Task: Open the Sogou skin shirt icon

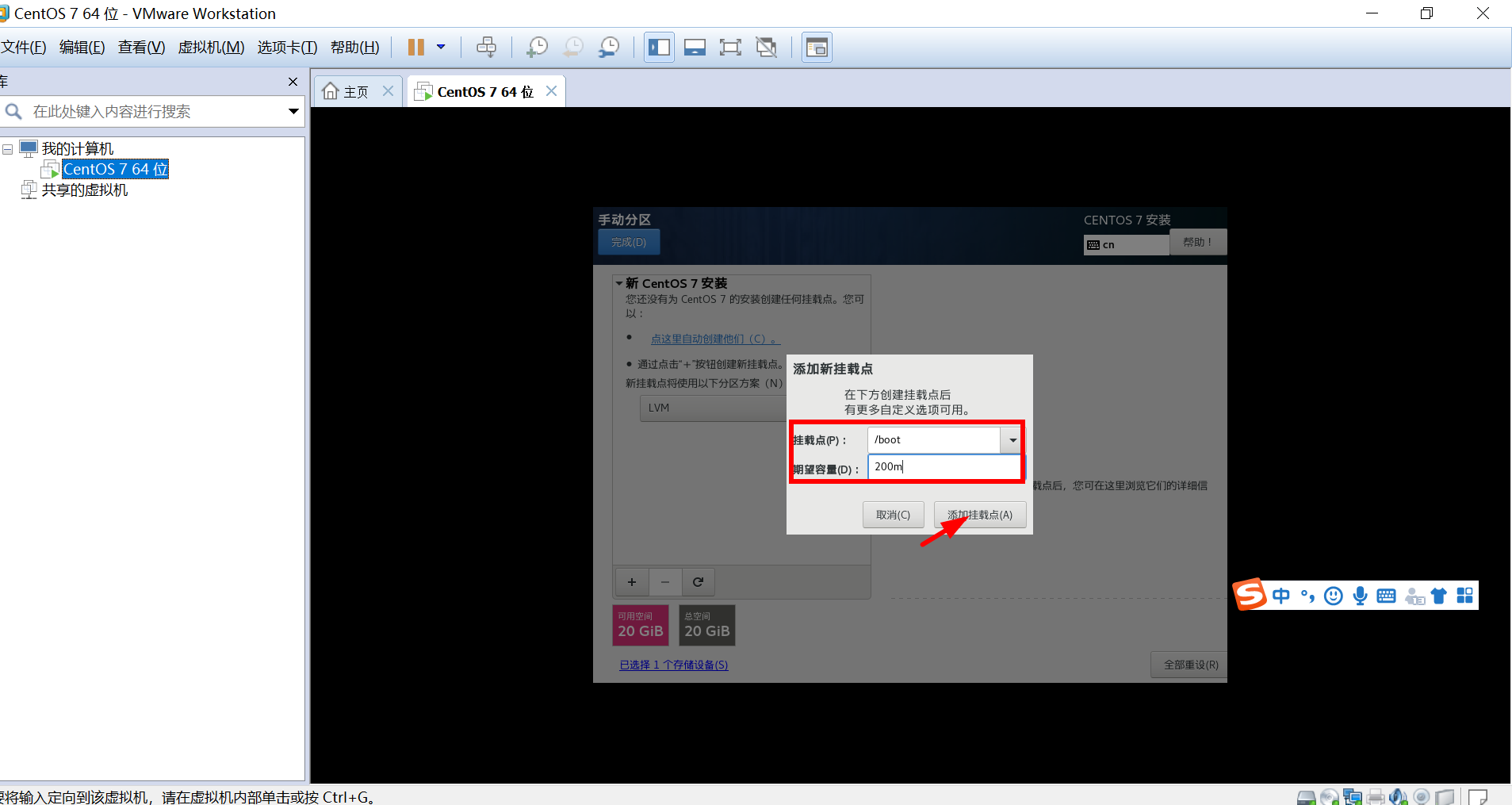Action: click(x=1439, y=596)
